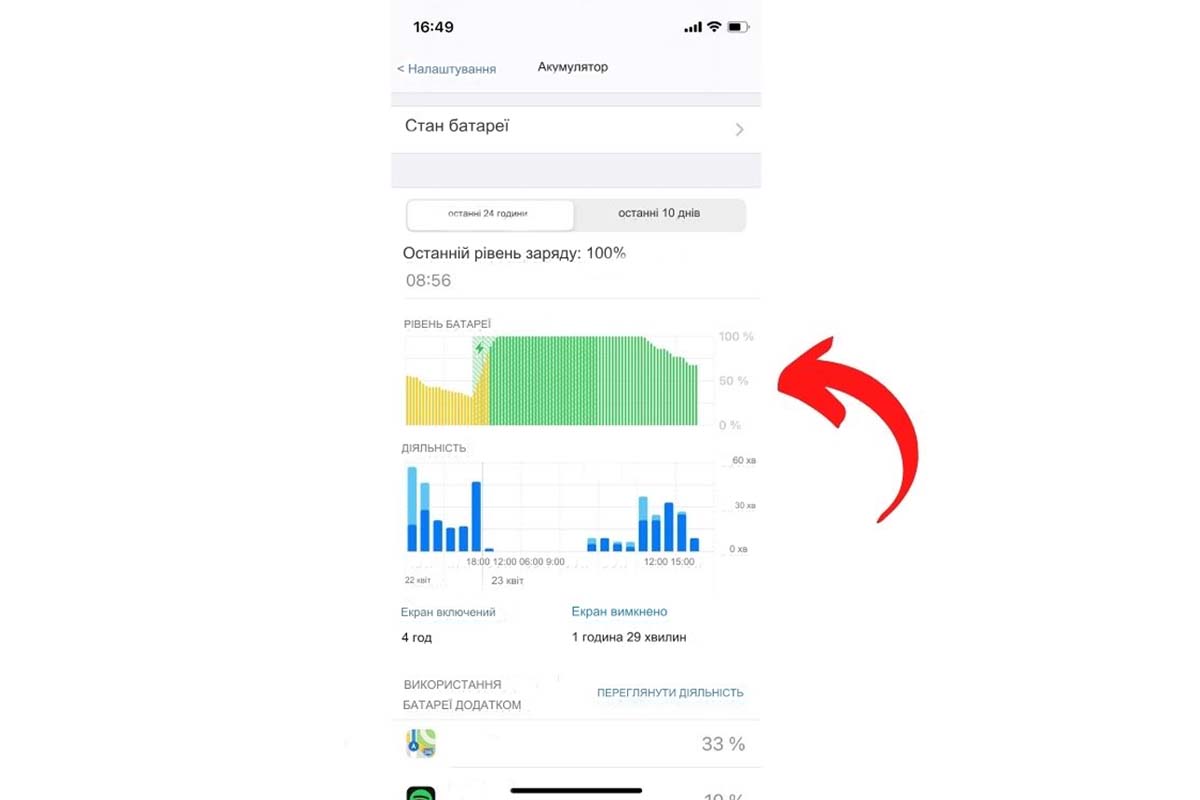
Task: Tap the Wi-Fi icon in status bar
Action: coord(714,27)
